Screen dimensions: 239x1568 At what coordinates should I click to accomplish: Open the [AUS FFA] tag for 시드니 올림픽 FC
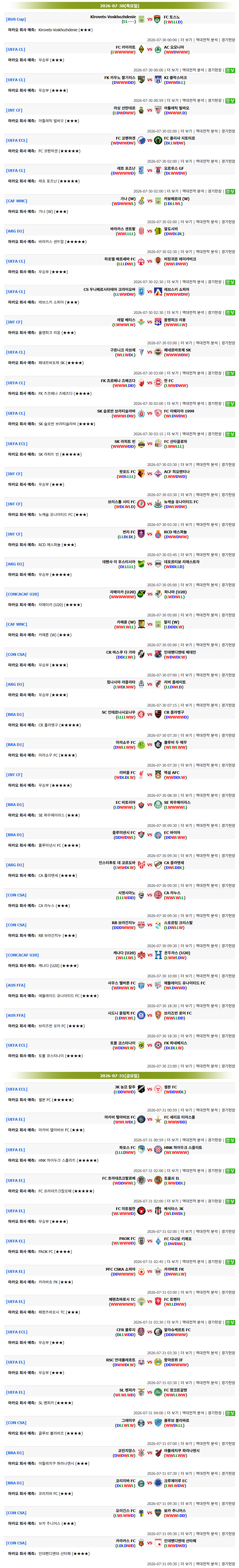tap(16, 1015)
